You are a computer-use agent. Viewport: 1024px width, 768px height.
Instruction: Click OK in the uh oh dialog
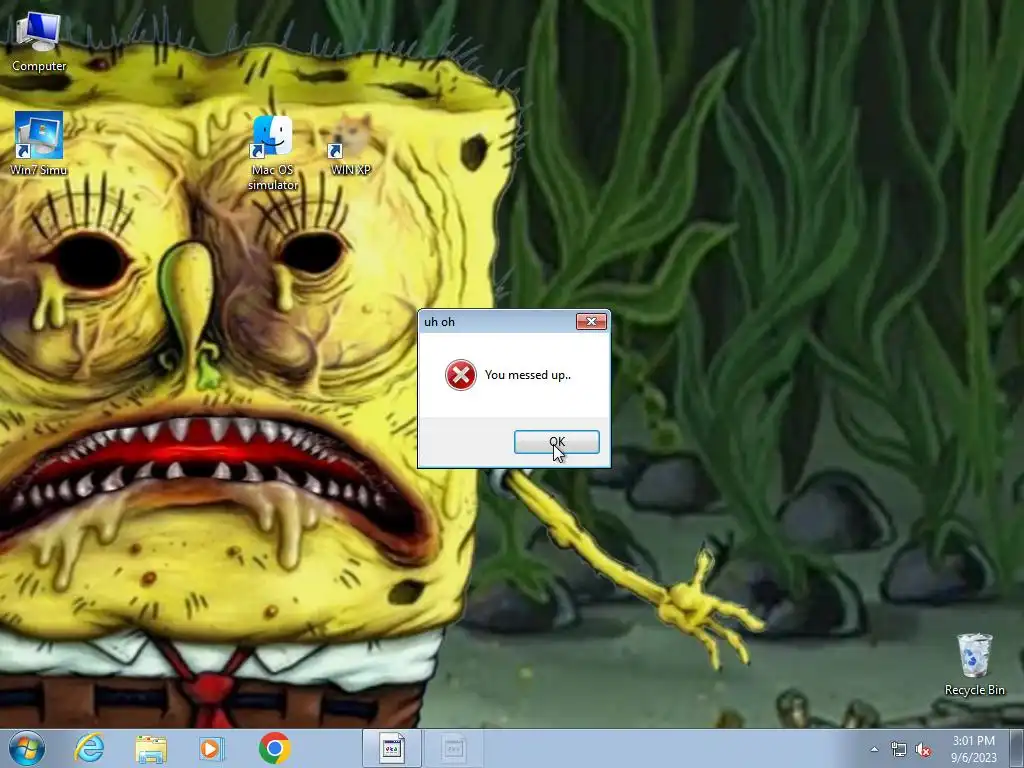pyautogui.click(x=556, y=442)
